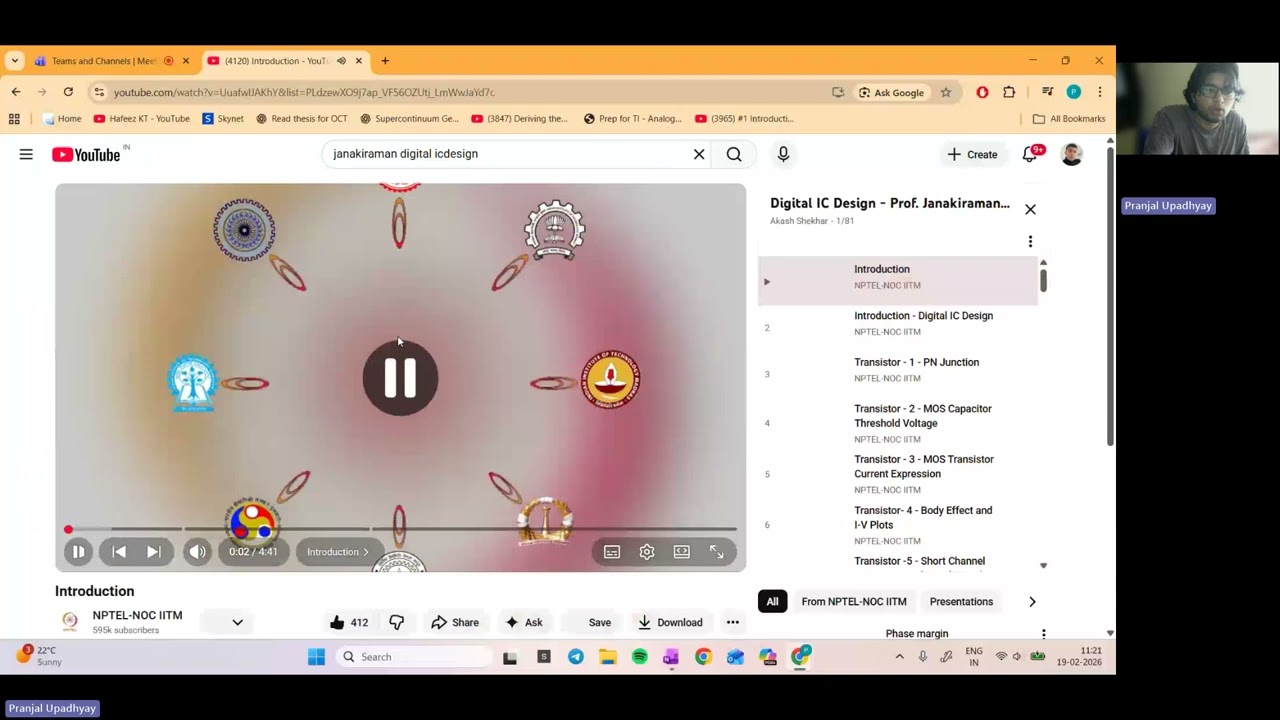Open the NPTEL-NOC IITM channel name
1280x720 pixels.
[137, 615]
